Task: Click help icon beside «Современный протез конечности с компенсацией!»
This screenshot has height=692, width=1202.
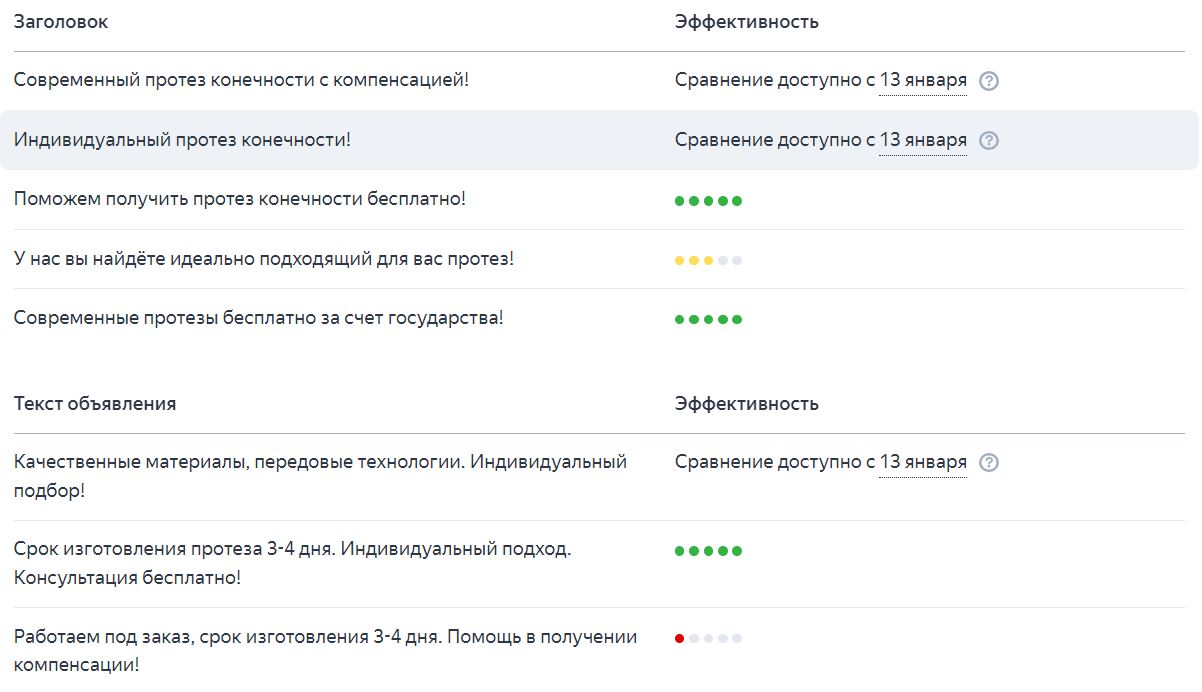Action: [989, 81]
